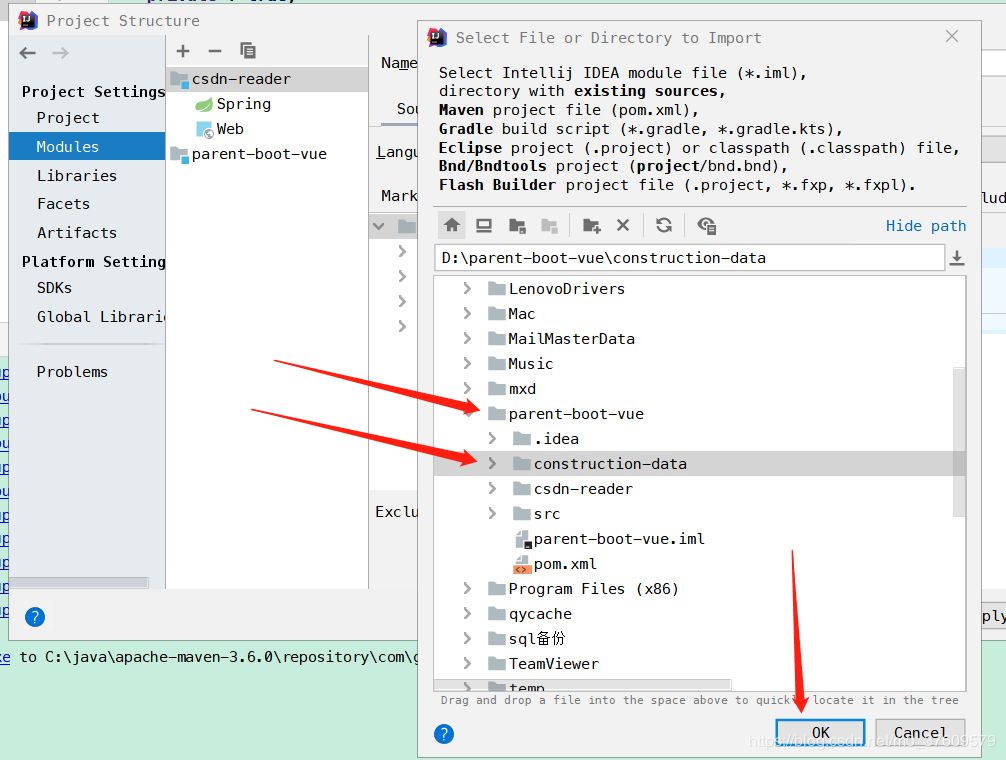Click the file tree horizontal scrollbar
This screenshot has width=1006, height=760.
[x=583, y=684]
